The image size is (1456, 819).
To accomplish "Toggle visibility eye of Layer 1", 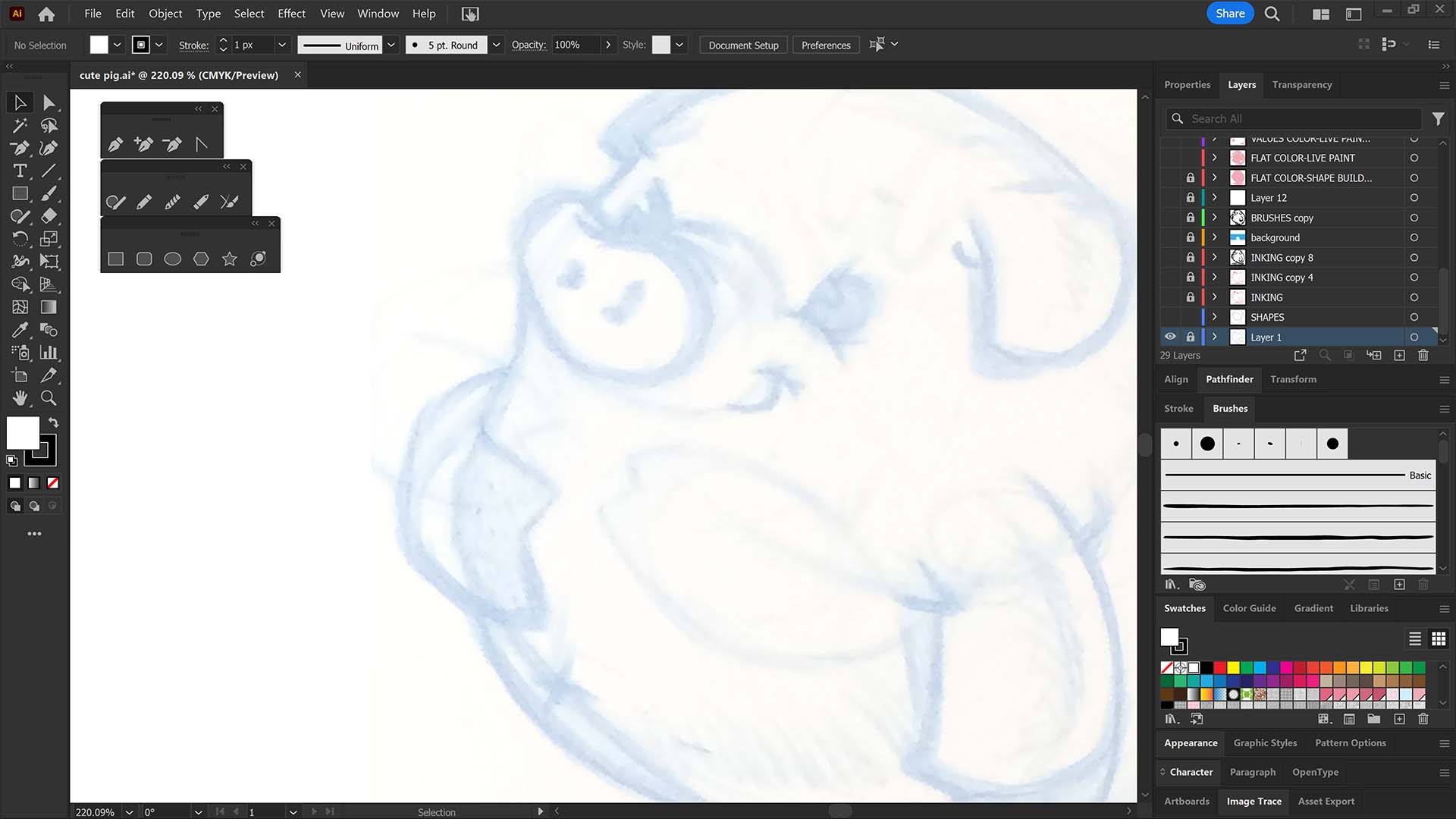I will (x=1170, y=337).
